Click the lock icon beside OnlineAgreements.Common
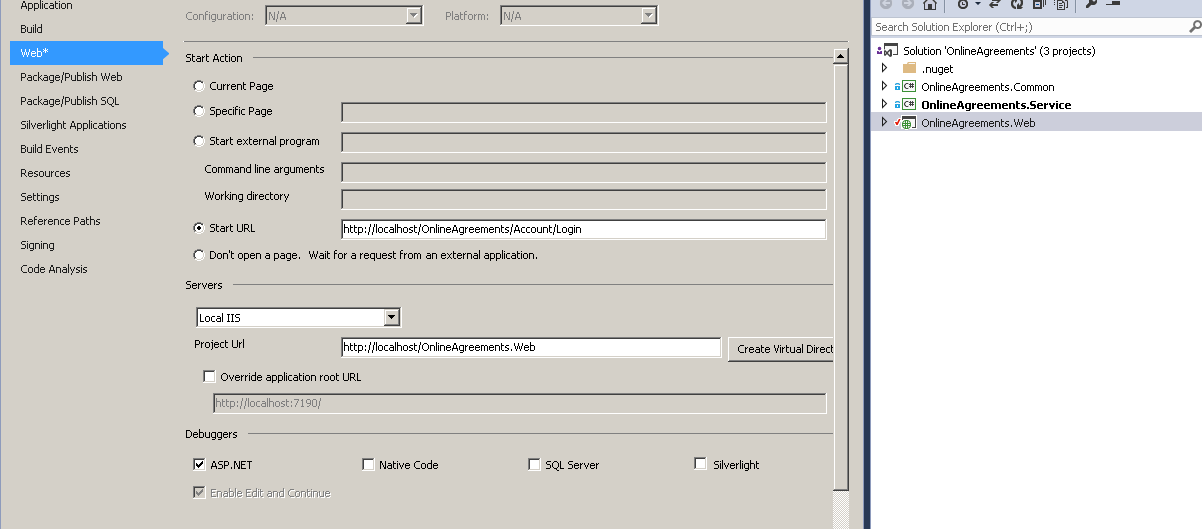This screenshot has height=529, width=1202. 897,87
